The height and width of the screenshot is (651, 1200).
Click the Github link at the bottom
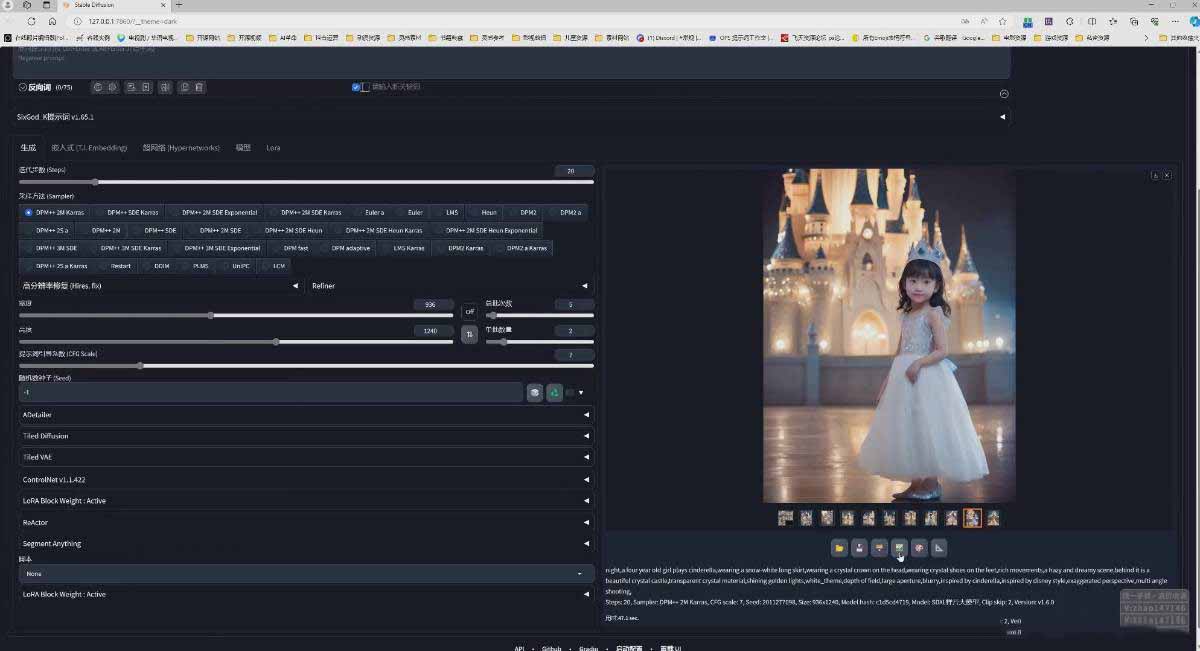tap(551, 648)
